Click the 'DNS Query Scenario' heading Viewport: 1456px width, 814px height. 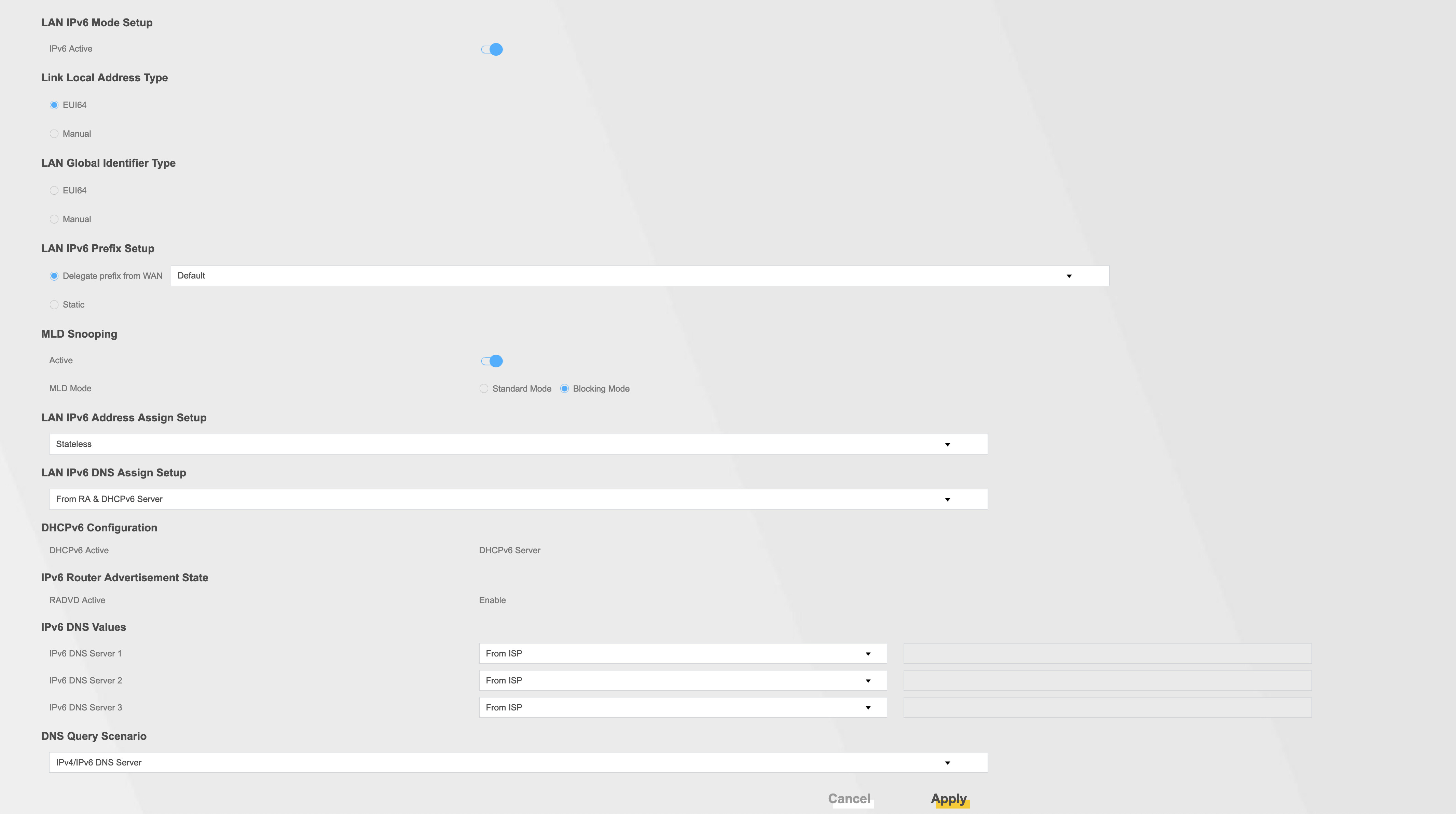pos(94,736)
